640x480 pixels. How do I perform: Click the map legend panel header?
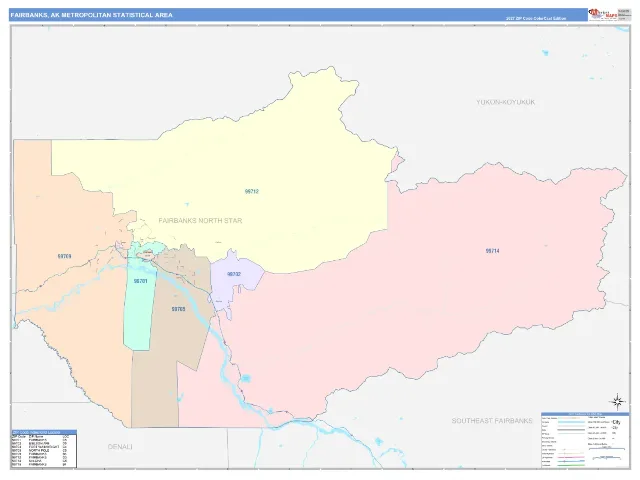pyautogui.click(x=585, y=414)
